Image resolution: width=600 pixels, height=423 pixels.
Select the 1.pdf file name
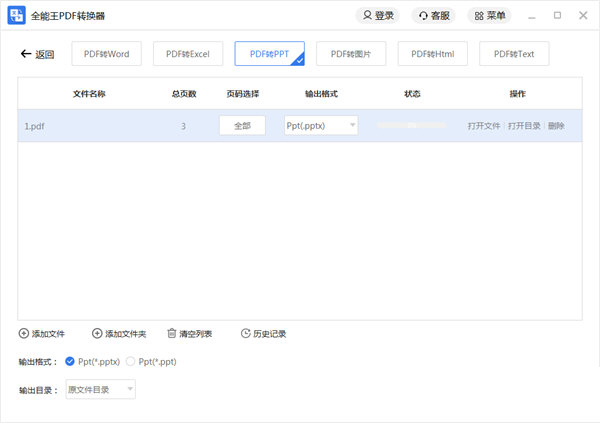[x=34, y=126]
